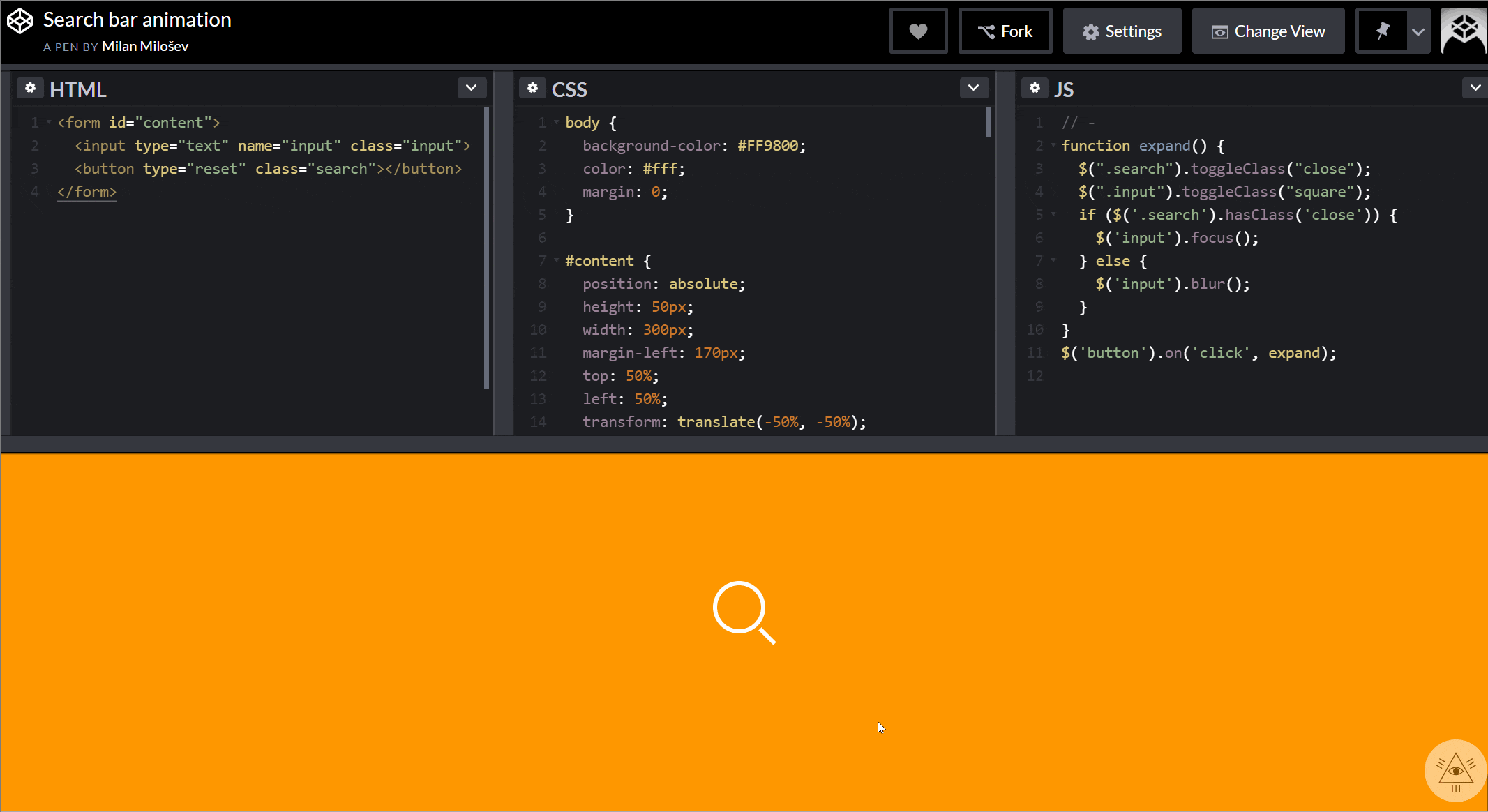Click the eye watermark in the bottom-right corner

[x=1455, y=770]
